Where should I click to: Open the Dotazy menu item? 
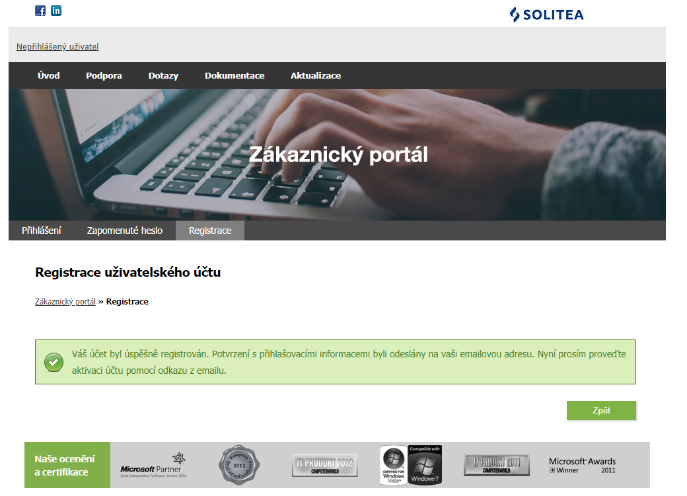pyautogui.click(x=163, y=76)
